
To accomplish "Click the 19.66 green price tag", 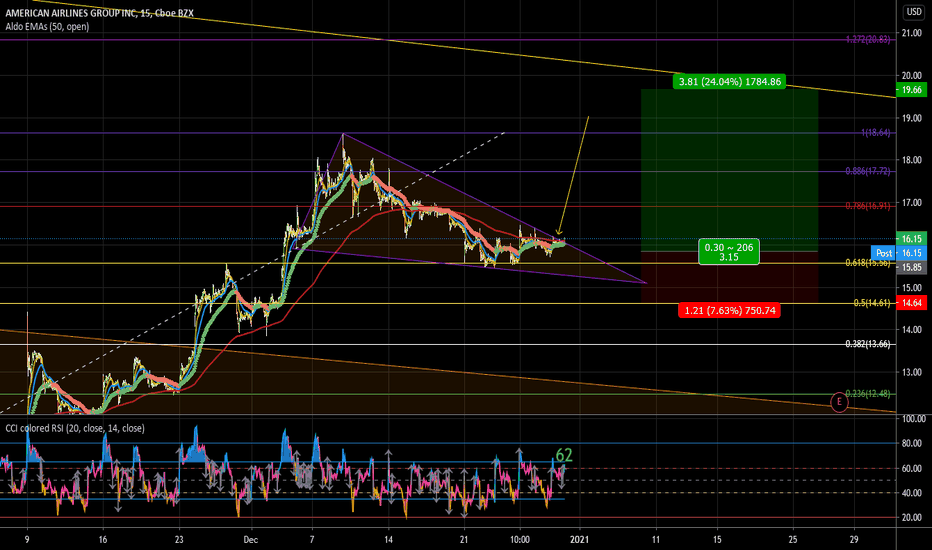I will coord(912,90).
